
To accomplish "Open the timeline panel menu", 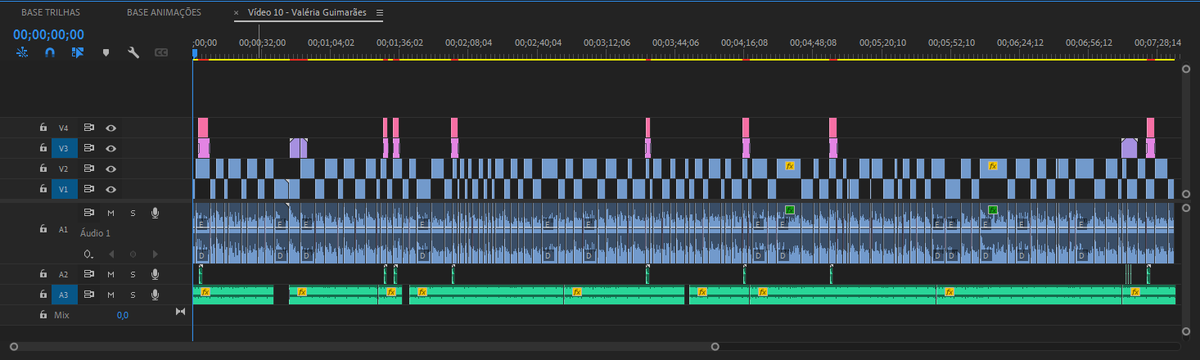I will [x=380, y=13].
